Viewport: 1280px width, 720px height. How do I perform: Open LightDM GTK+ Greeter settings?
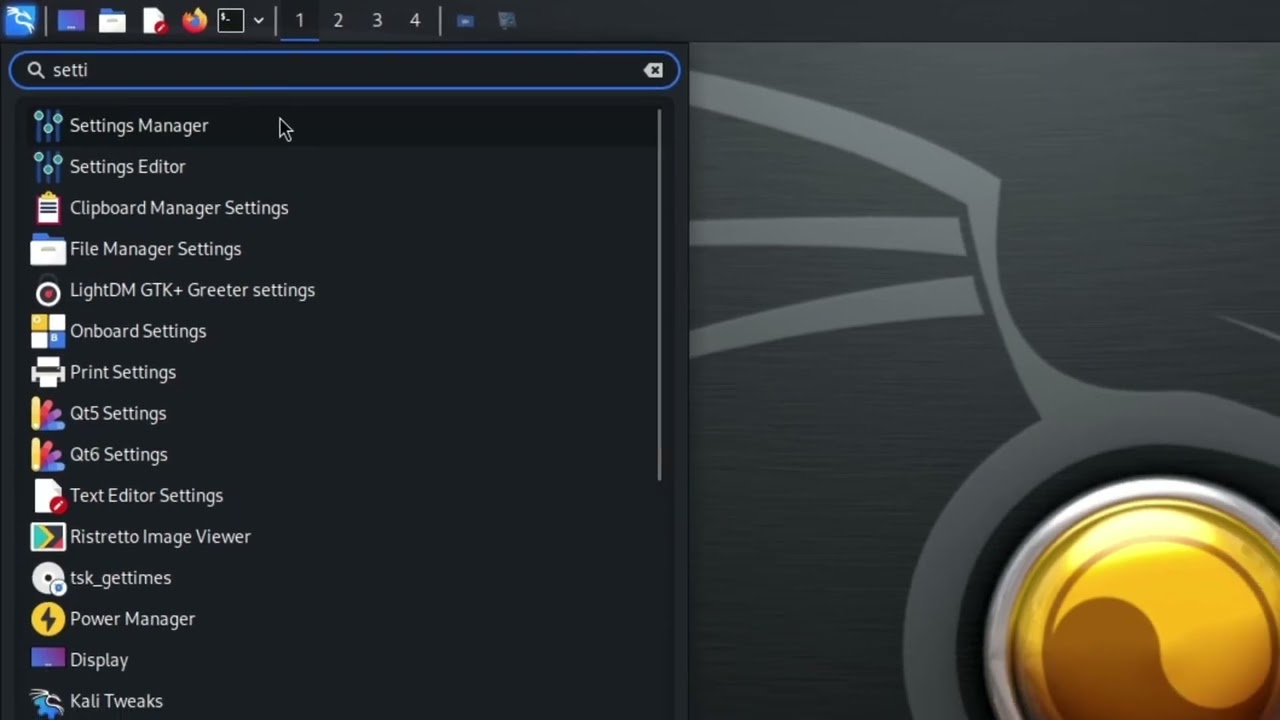[343, 290]
